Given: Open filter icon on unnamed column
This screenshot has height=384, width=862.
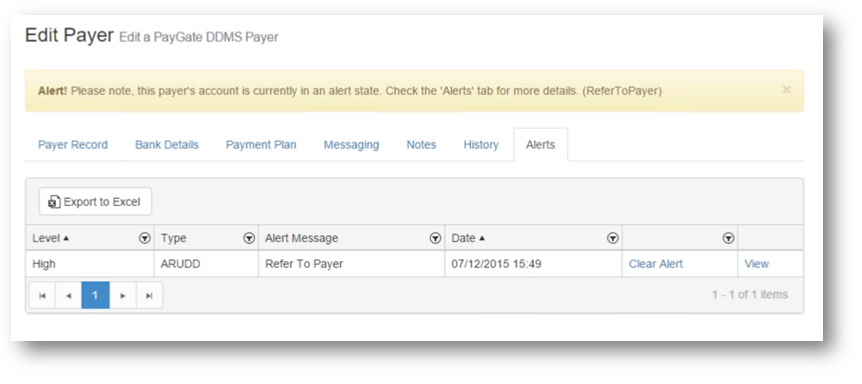Looking at the screenshot, I should tap(728, 238).
